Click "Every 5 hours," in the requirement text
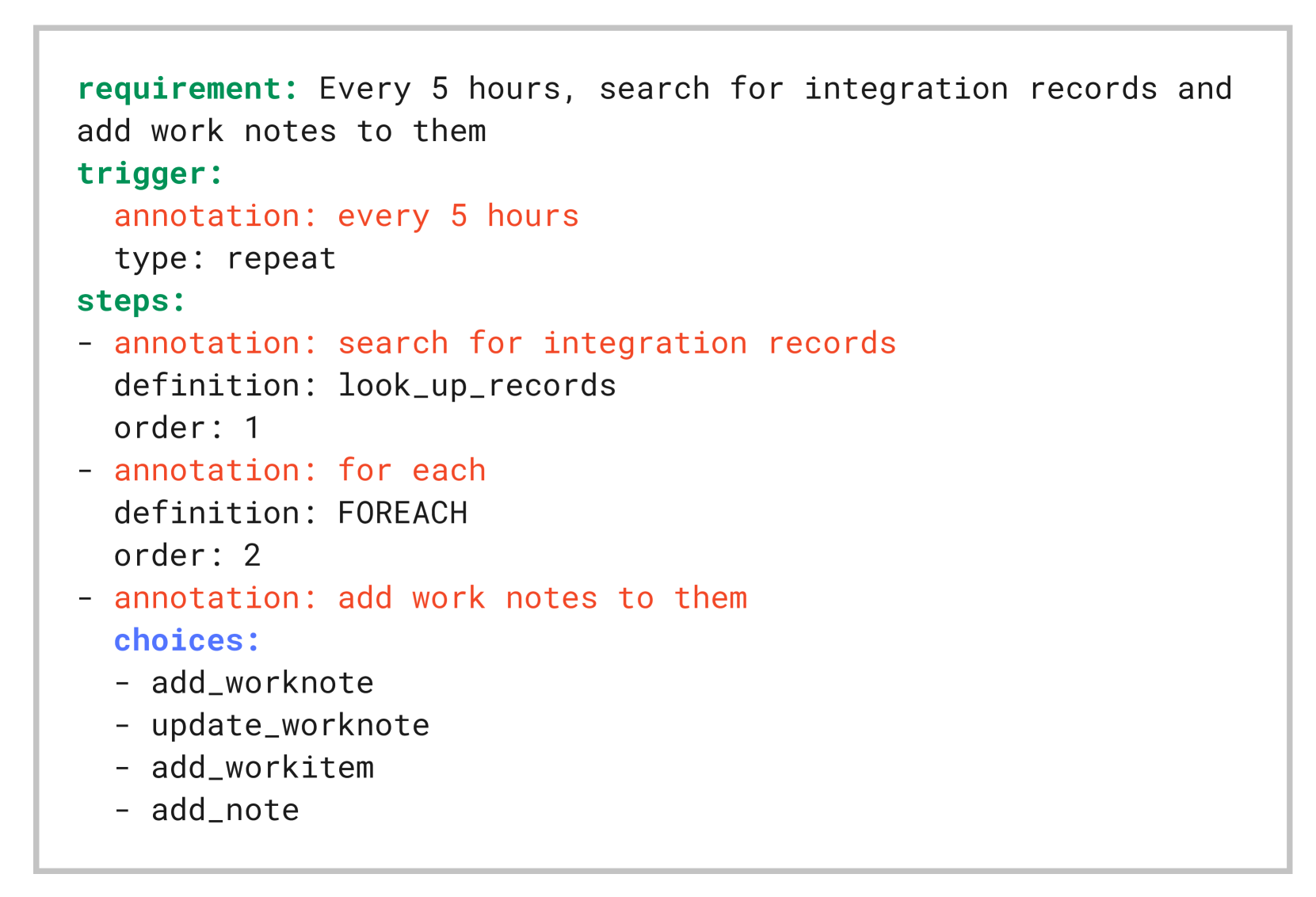 click(x=448, y=89)
